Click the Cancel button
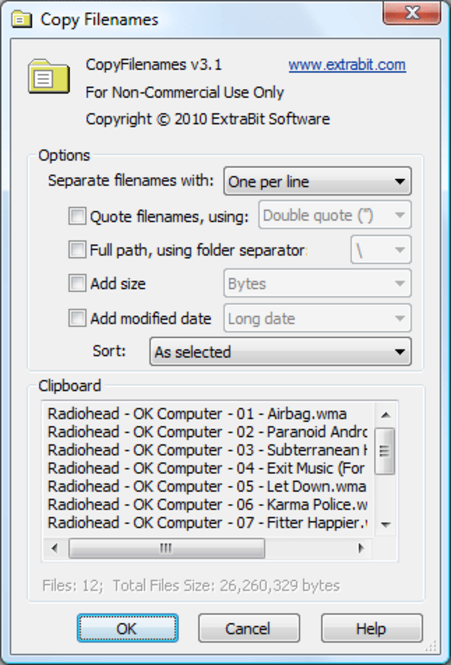Screen dimensions: 451x665 (249, 628)
